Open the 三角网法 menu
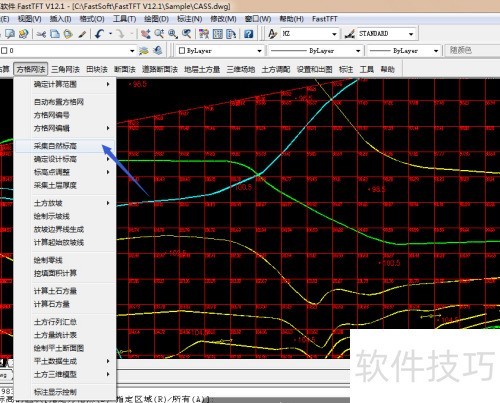This screenshot has width=500, height=403. pyautogui.click(x=65, y=69)
